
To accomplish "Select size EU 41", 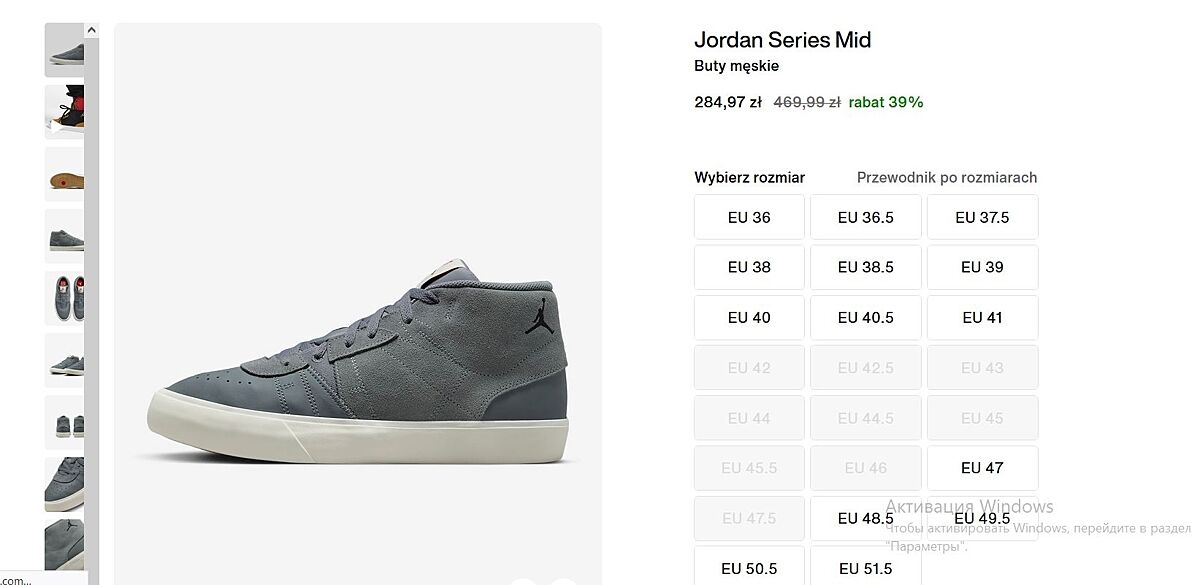I will click(982, 317).
